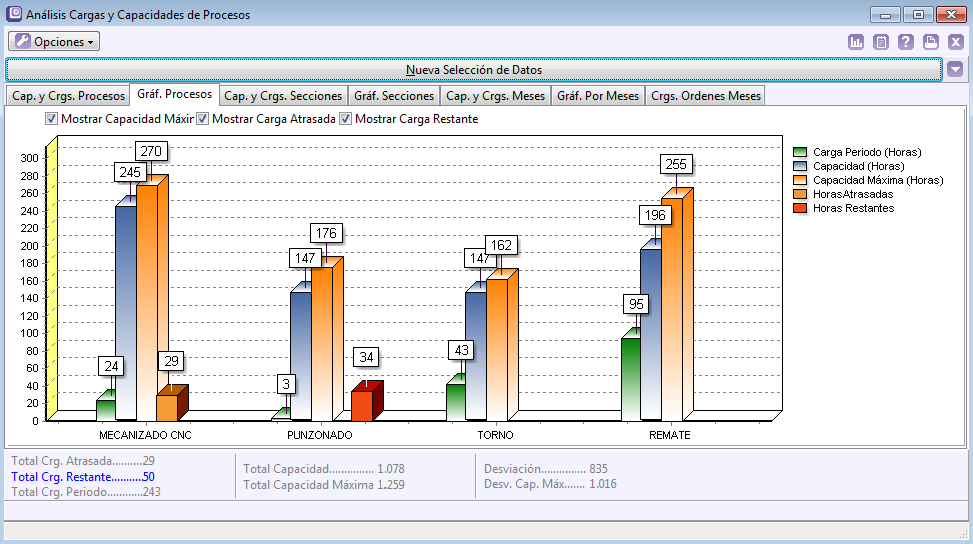This screenshot has height=544, width=973.
Task: Click the bar chart icon in toolbar
Action: pyautogui.click(x=856, y=42)
